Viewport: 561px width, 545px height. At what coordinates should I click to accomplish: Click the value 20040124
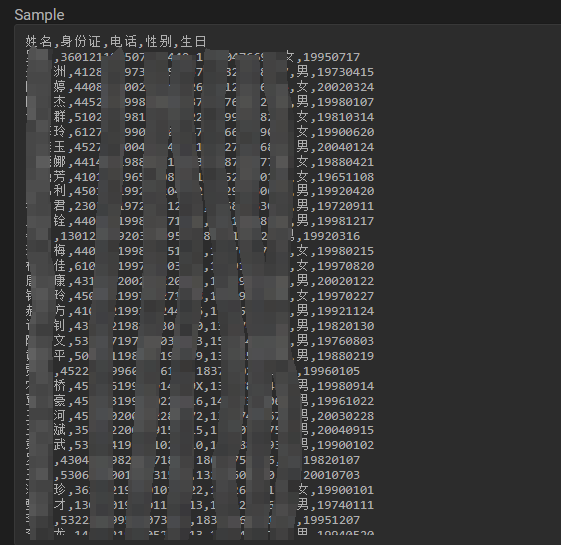click(346, 147)
